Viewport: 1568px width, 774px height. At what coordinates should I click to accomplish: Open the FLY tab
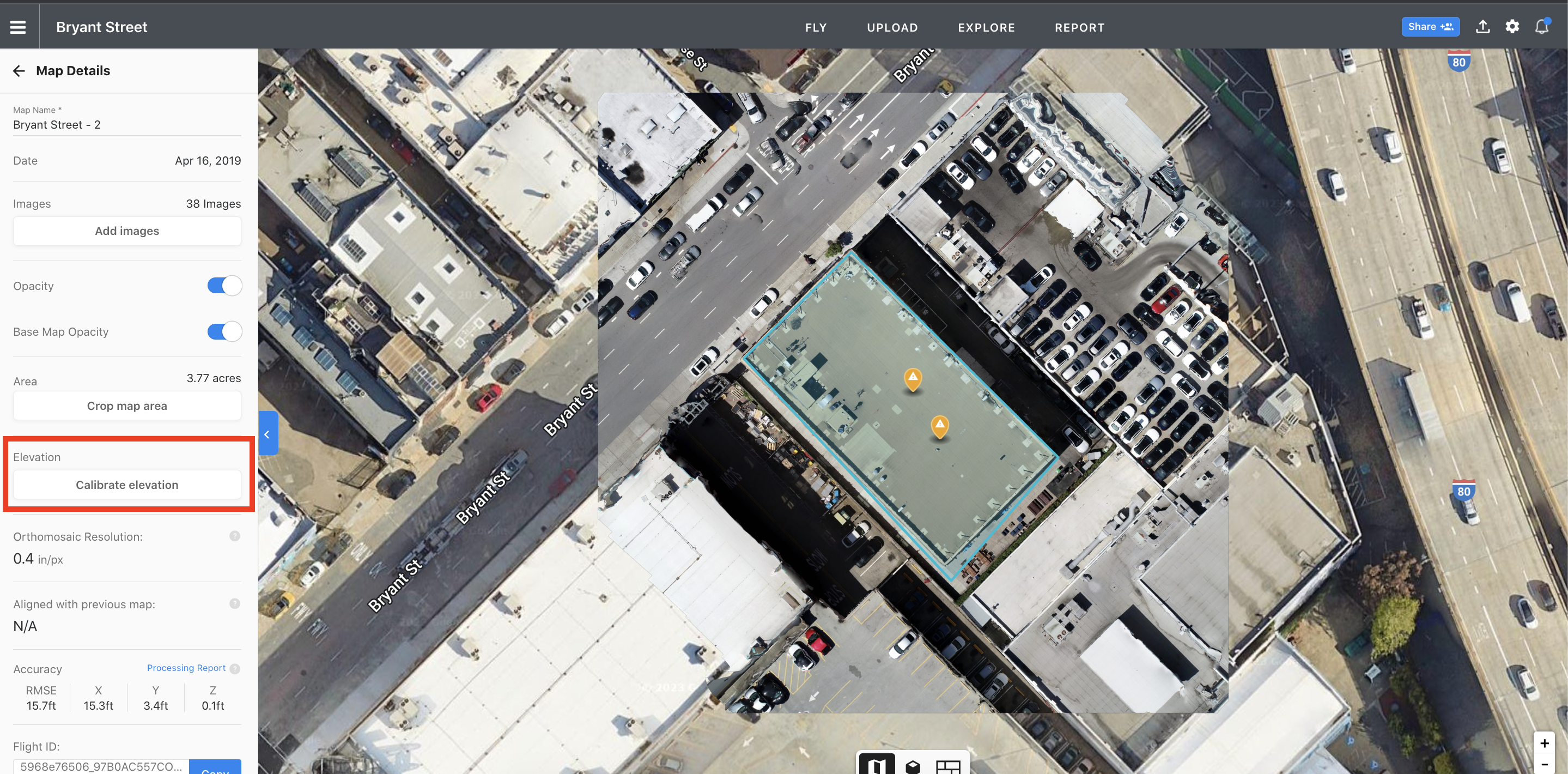tap(816, 27)
